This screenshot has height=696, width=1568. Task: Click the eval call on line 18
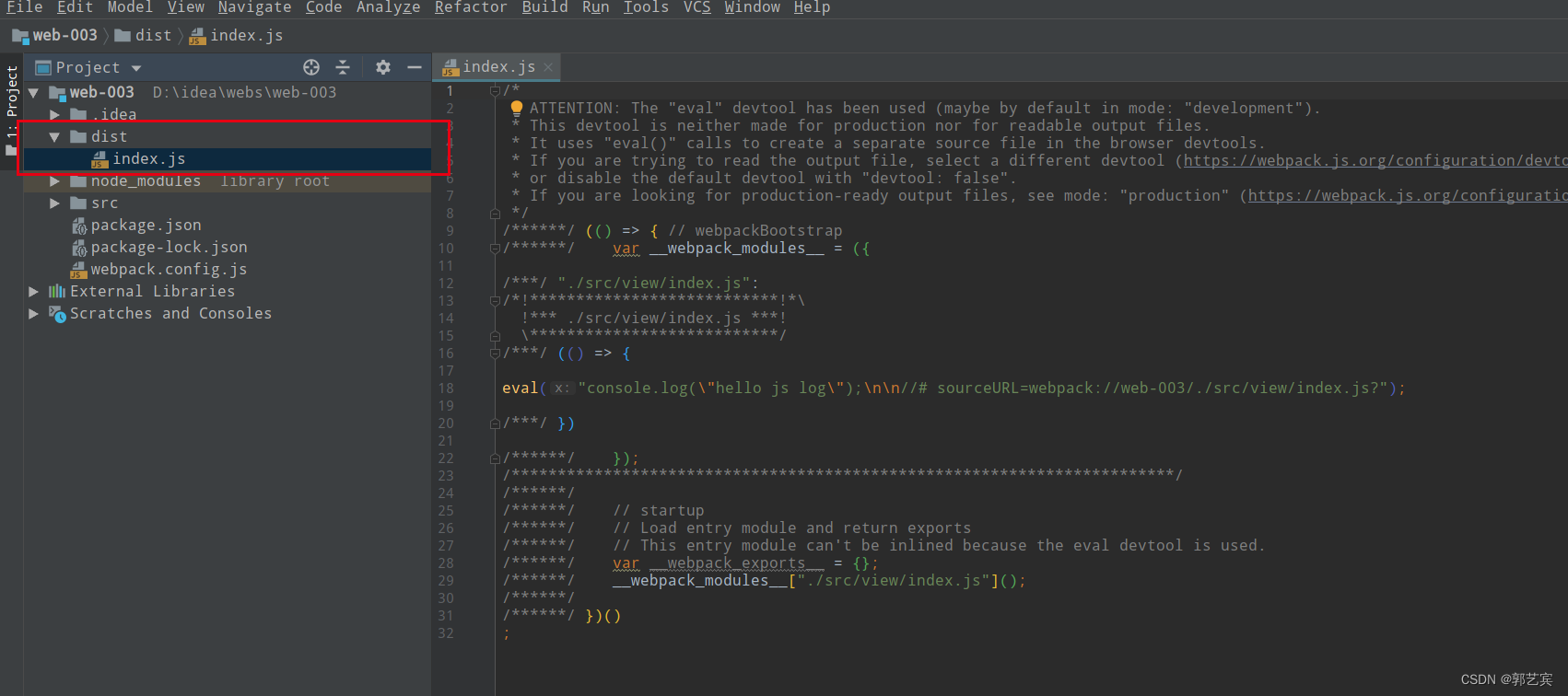coord(521,388)
